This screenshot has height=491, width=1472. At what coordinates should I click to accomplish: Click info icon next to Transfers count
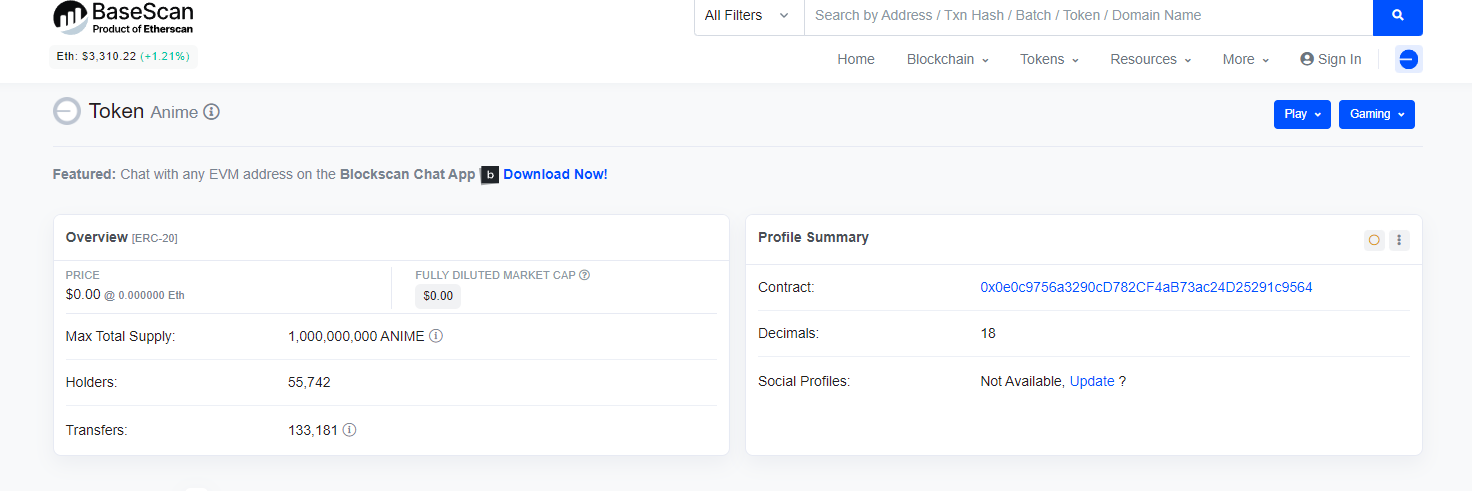point(349,430)
